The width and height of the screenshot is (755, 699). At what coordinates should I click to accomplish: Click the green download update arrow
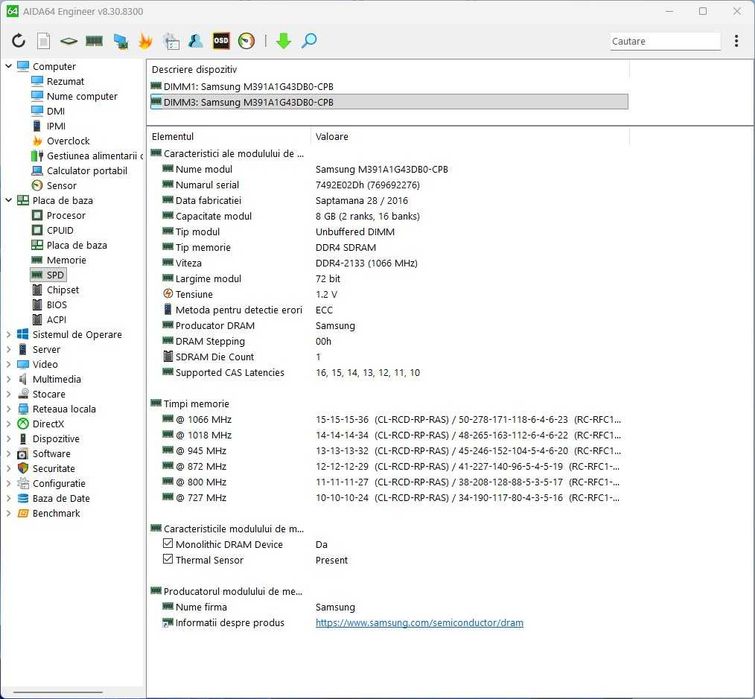tap(284, 41)
